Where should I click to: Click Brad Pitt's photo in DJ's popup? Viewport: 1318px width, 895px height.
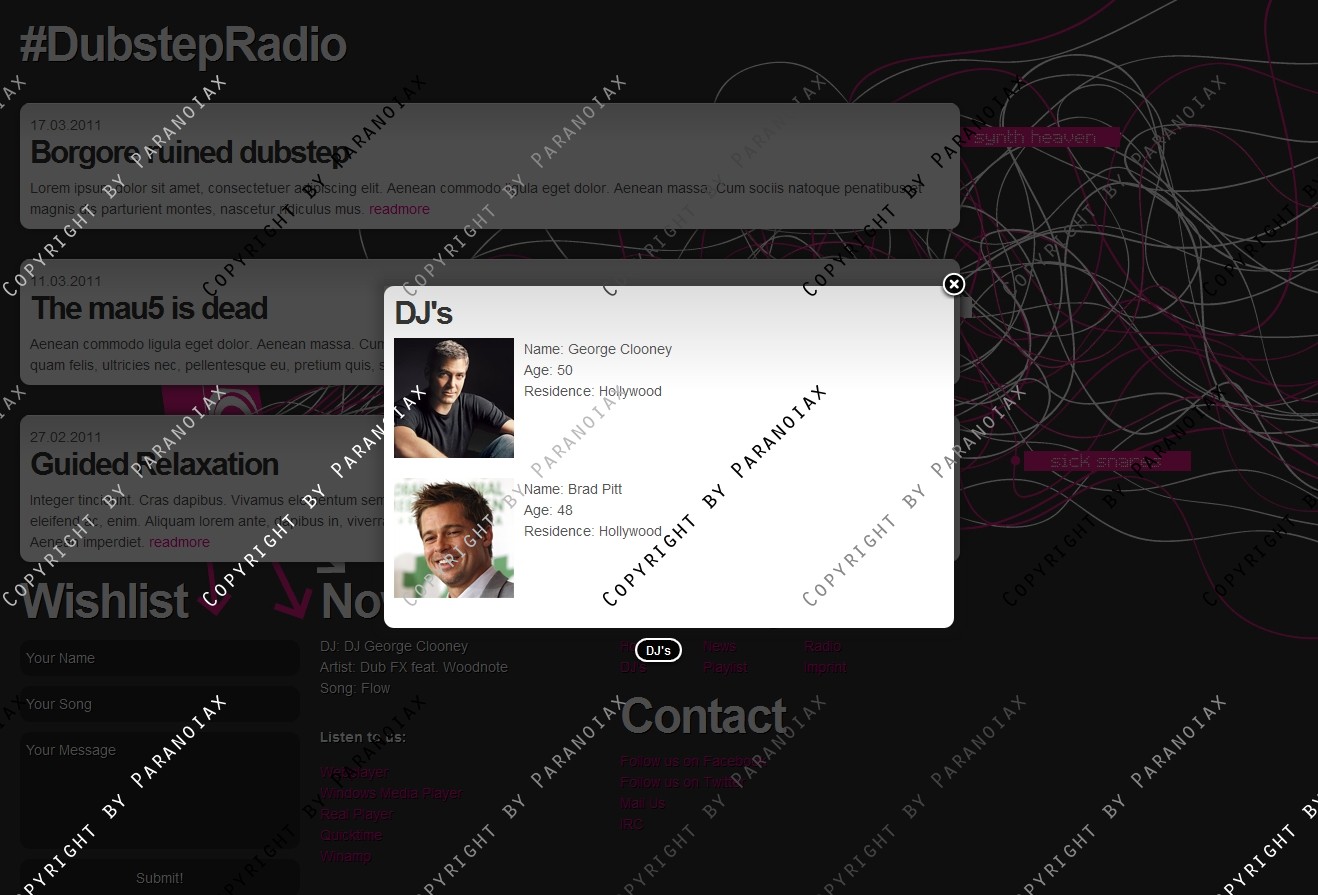point(454,538)
